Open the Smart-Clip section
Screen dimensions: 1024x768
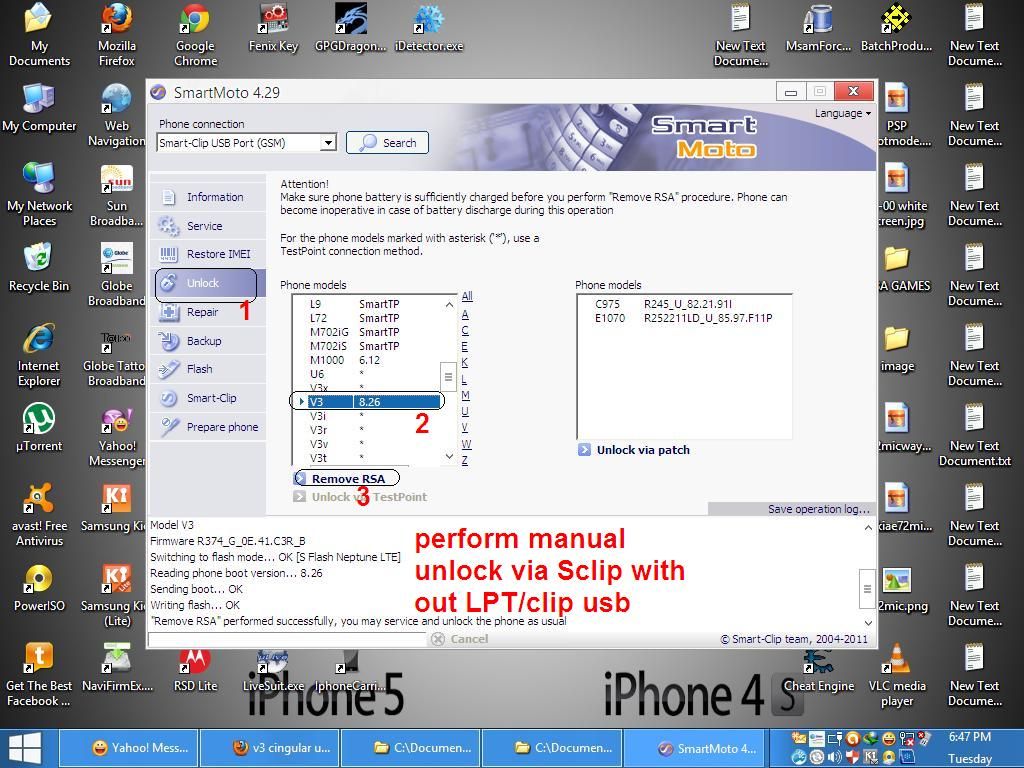pyautogui.click(x=208, y=398)
